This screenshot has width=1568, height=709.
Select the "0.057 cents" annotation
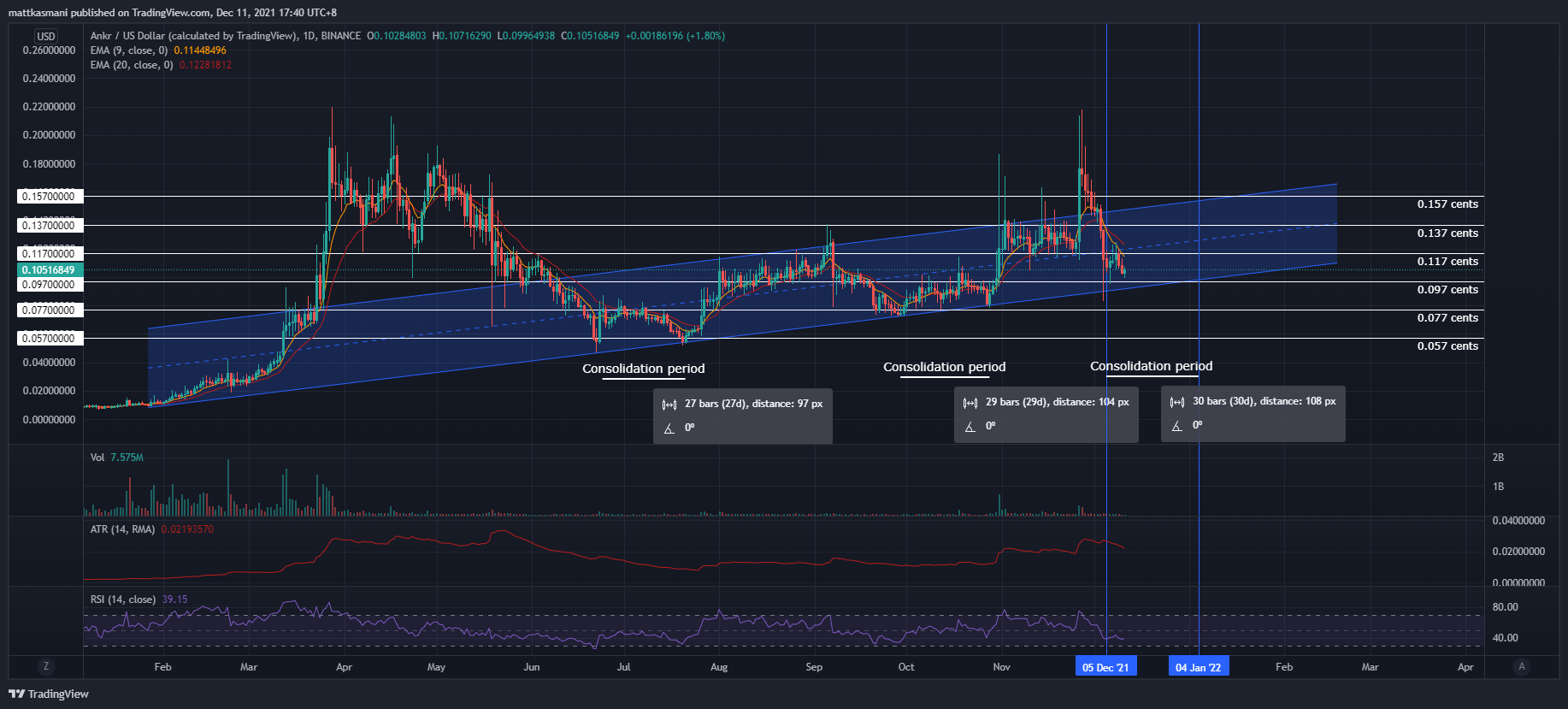tap(1447, 346)
